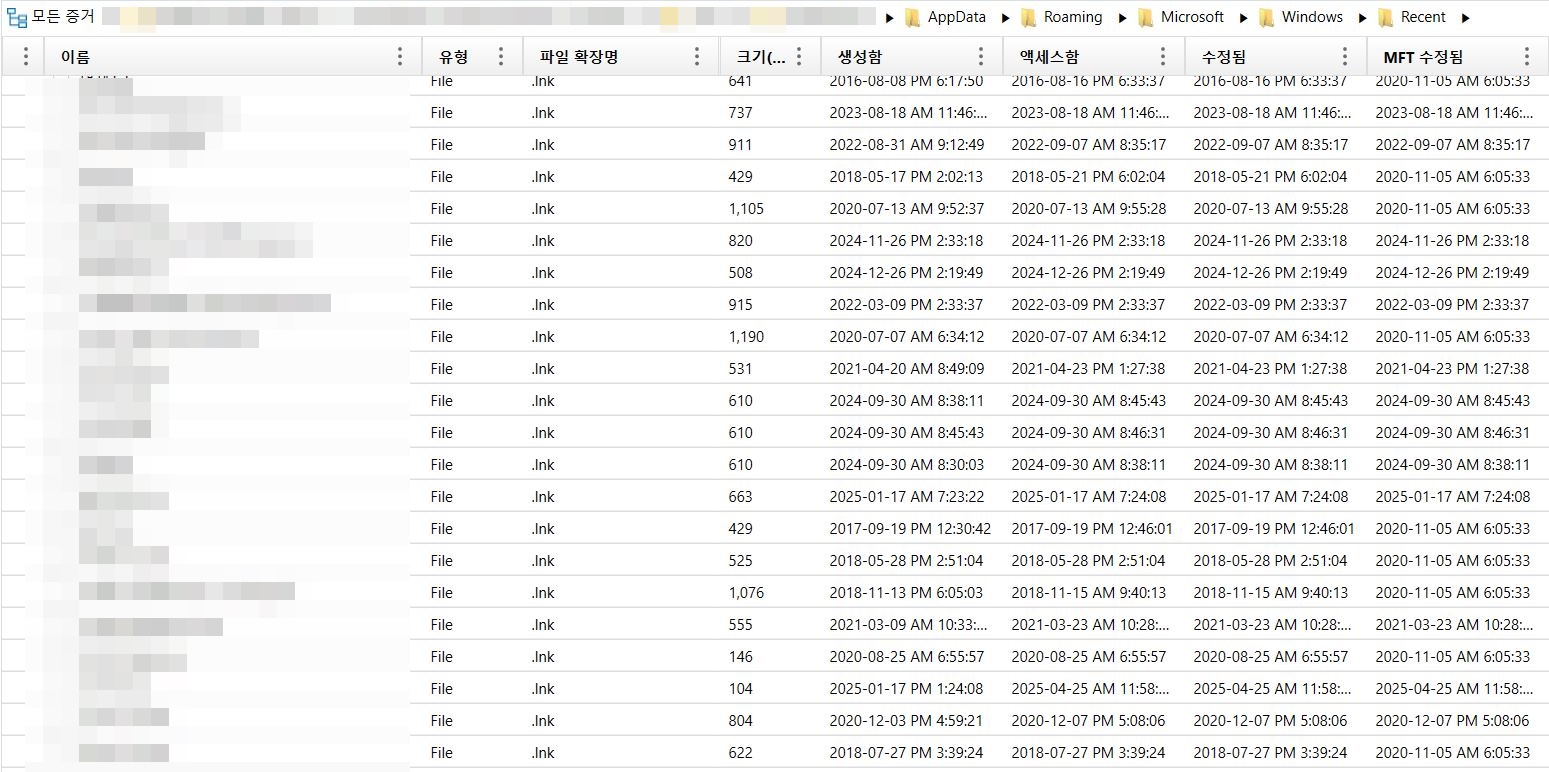Select the size cell 911

[x=741, y=145]
